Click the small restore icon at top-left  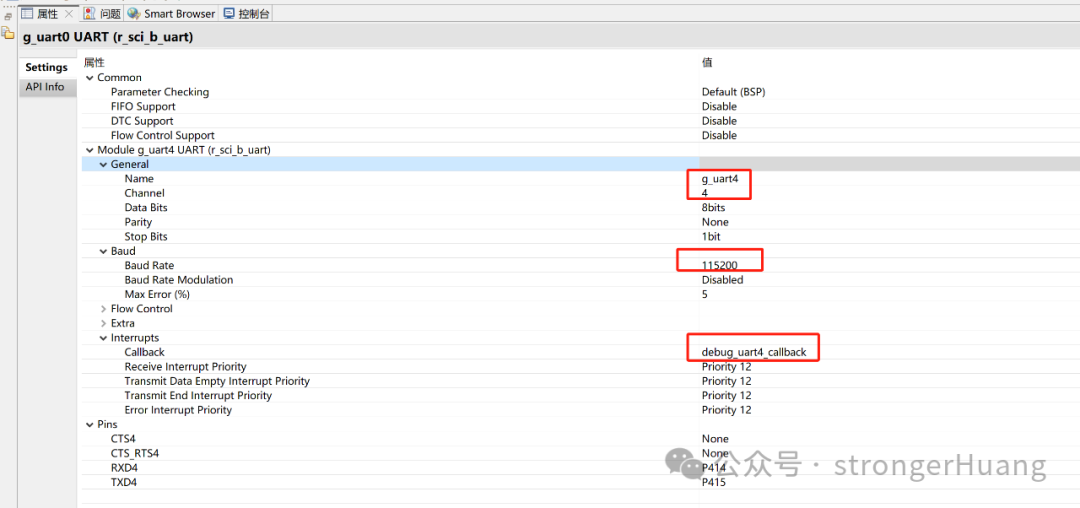click(8, 16)
